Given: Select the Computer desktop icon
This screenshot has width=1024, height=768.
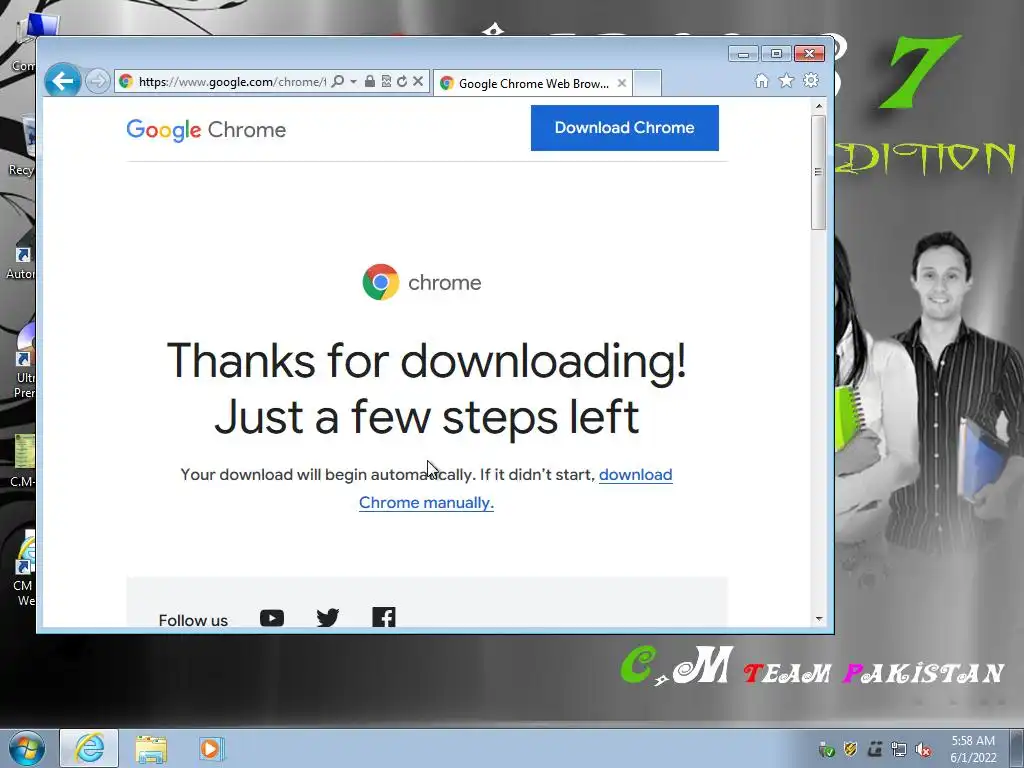Looking at the screenshot, I should click(26, 44).
